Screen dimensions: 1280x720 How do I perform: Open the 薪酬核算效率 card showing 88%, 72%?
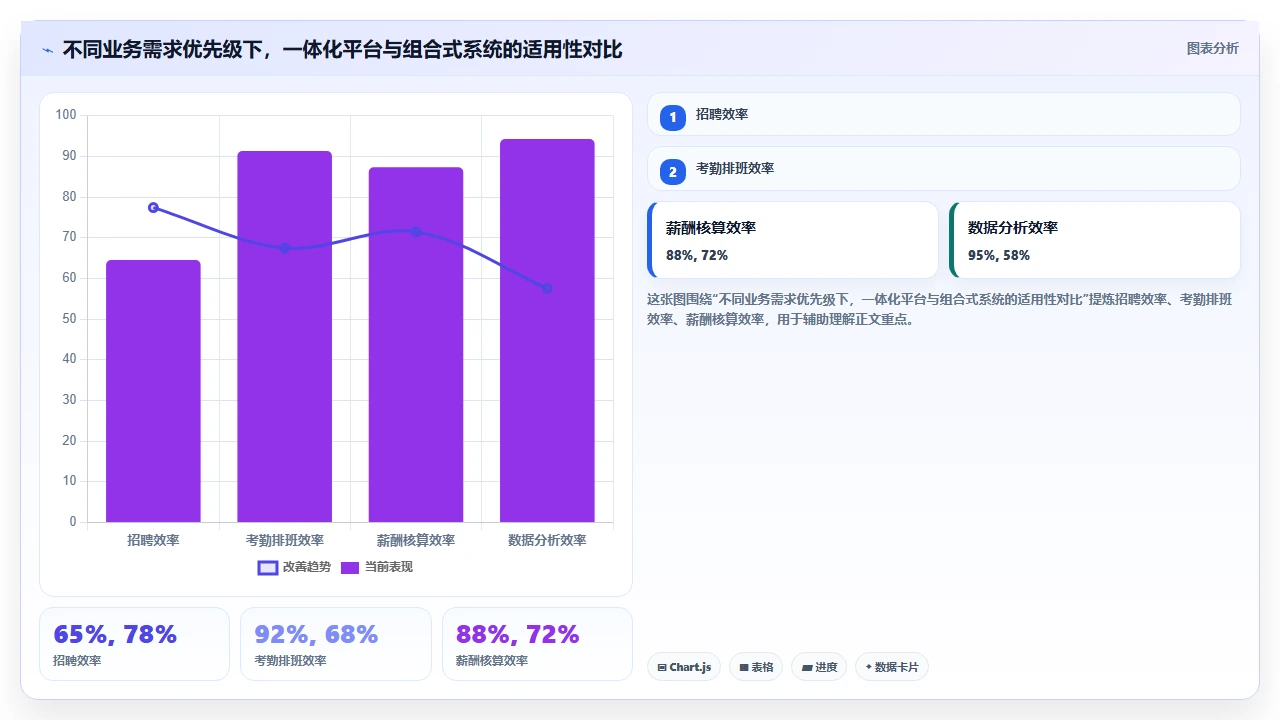point(793,240)
